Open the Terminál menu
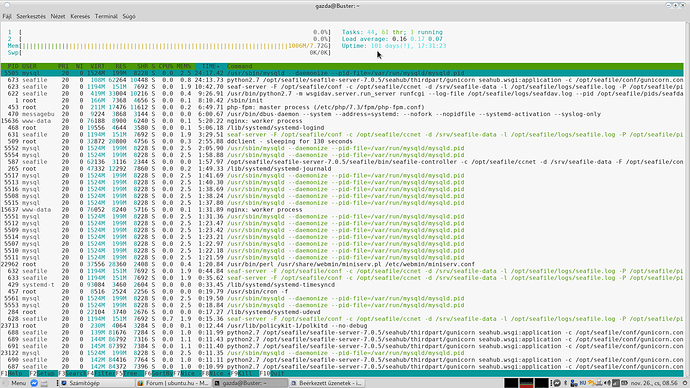The image size is (690, 388). pyautogui.click(x=106, y=16)
